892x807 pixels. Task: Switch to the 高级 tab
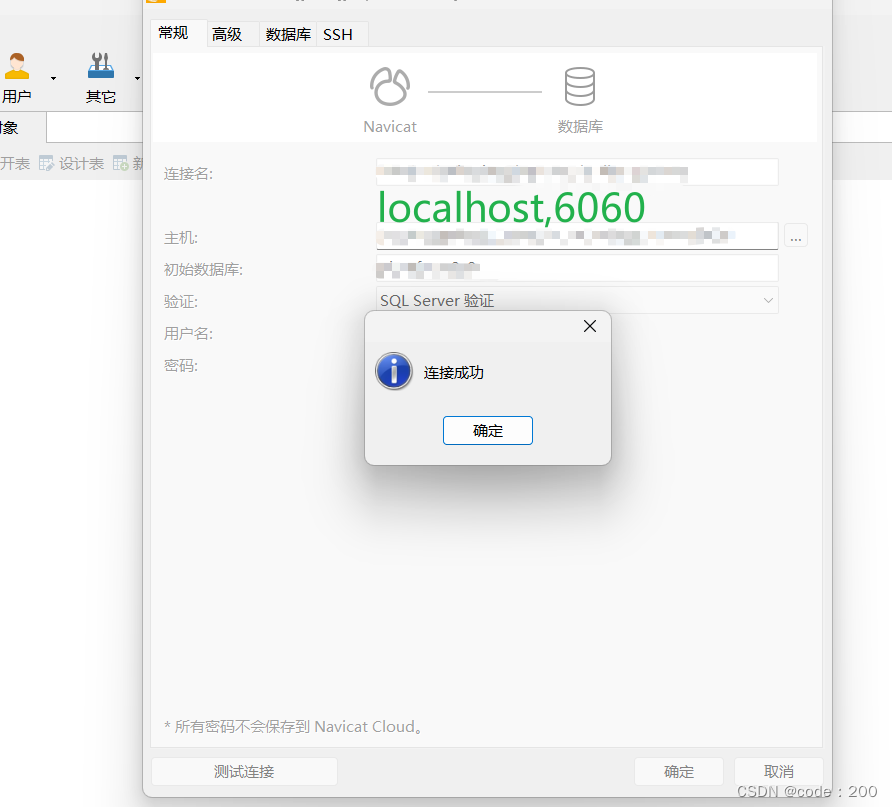click(x=227, y=35)
